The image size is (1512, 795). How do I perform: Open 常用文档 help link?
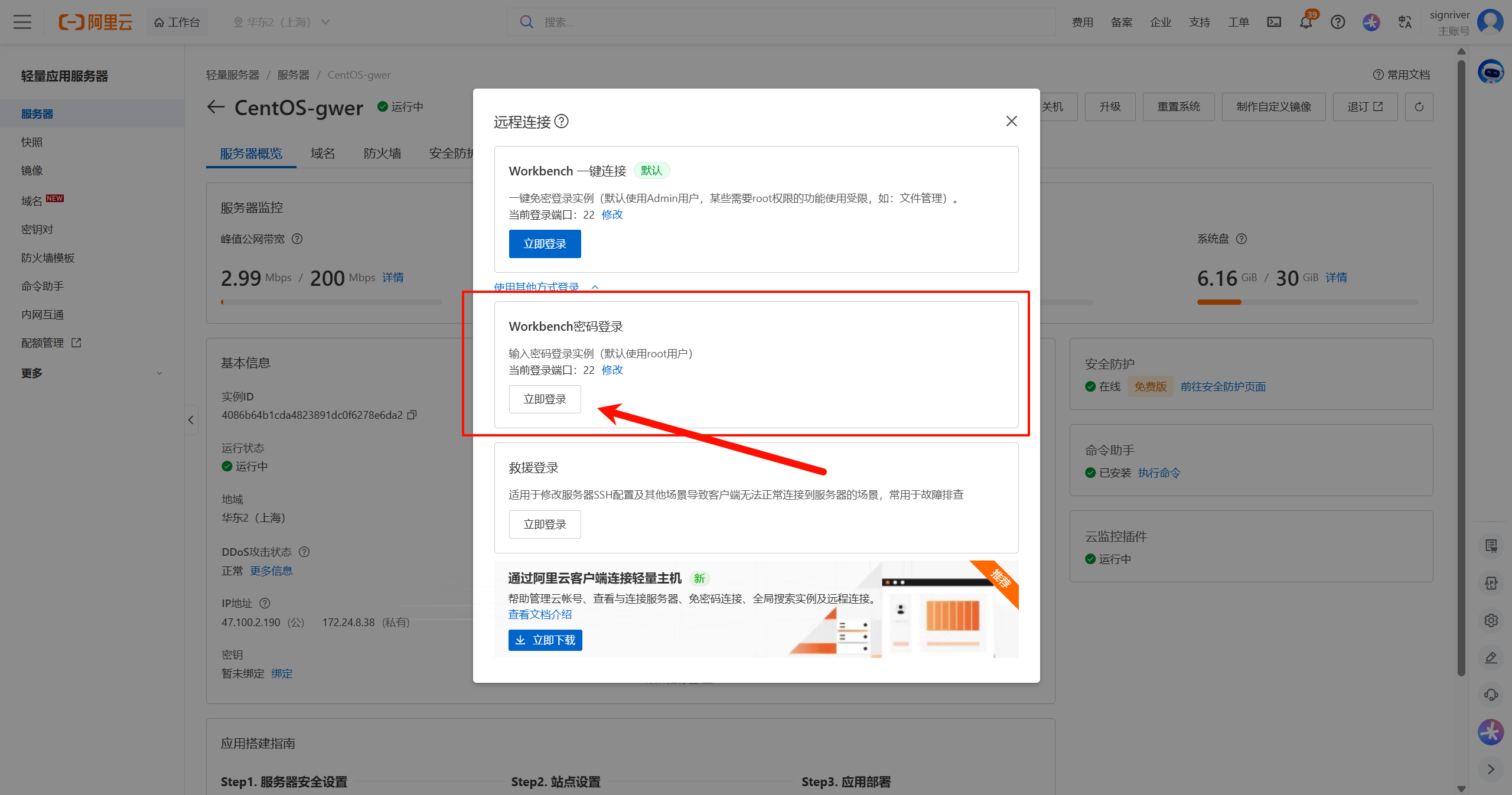(1402, 74)
